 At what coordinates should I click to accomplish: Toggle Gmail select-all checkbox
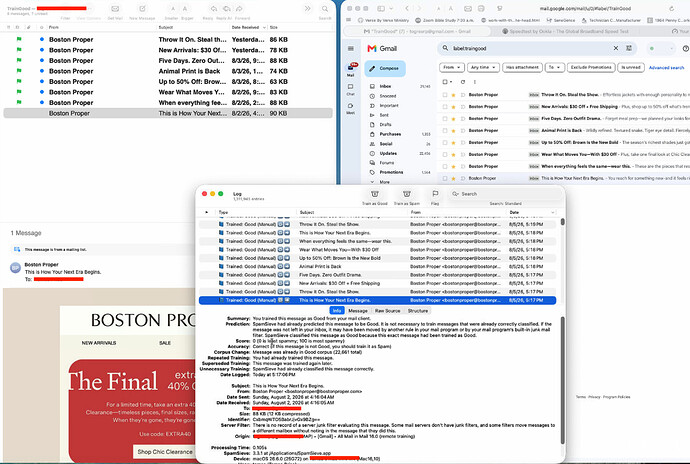pyautogui.click(x=445, y=82)
